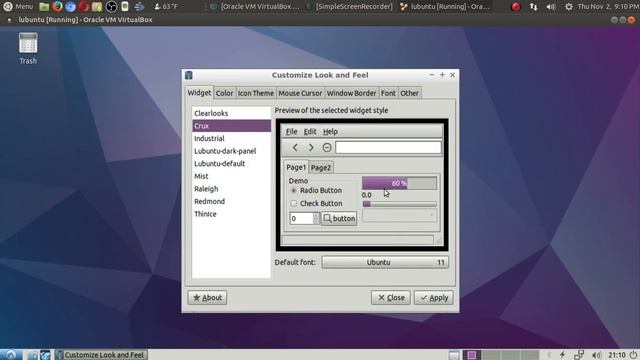640x360 pixels.
Task: Click the power icon in the Lubuntu panel
Action: click(633, 355)
